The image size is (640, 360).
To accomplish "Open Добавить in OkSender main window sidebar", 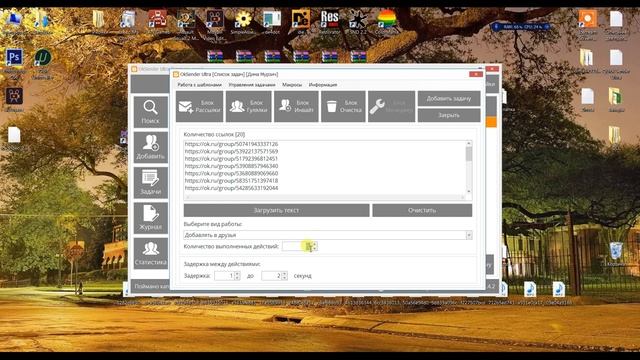I will click(151, 147).
